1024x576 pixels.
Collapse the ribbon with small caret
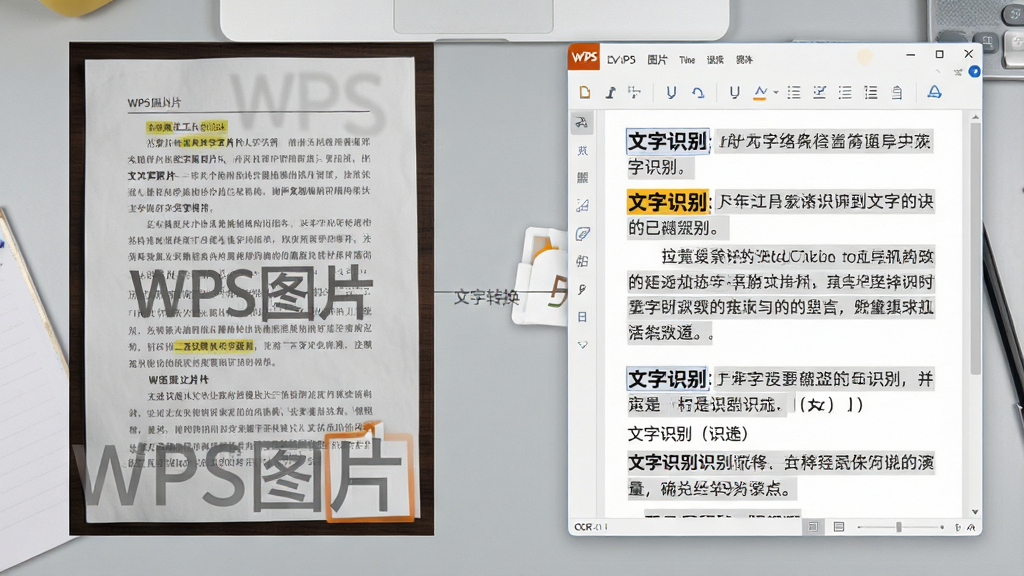click(938, 71)
